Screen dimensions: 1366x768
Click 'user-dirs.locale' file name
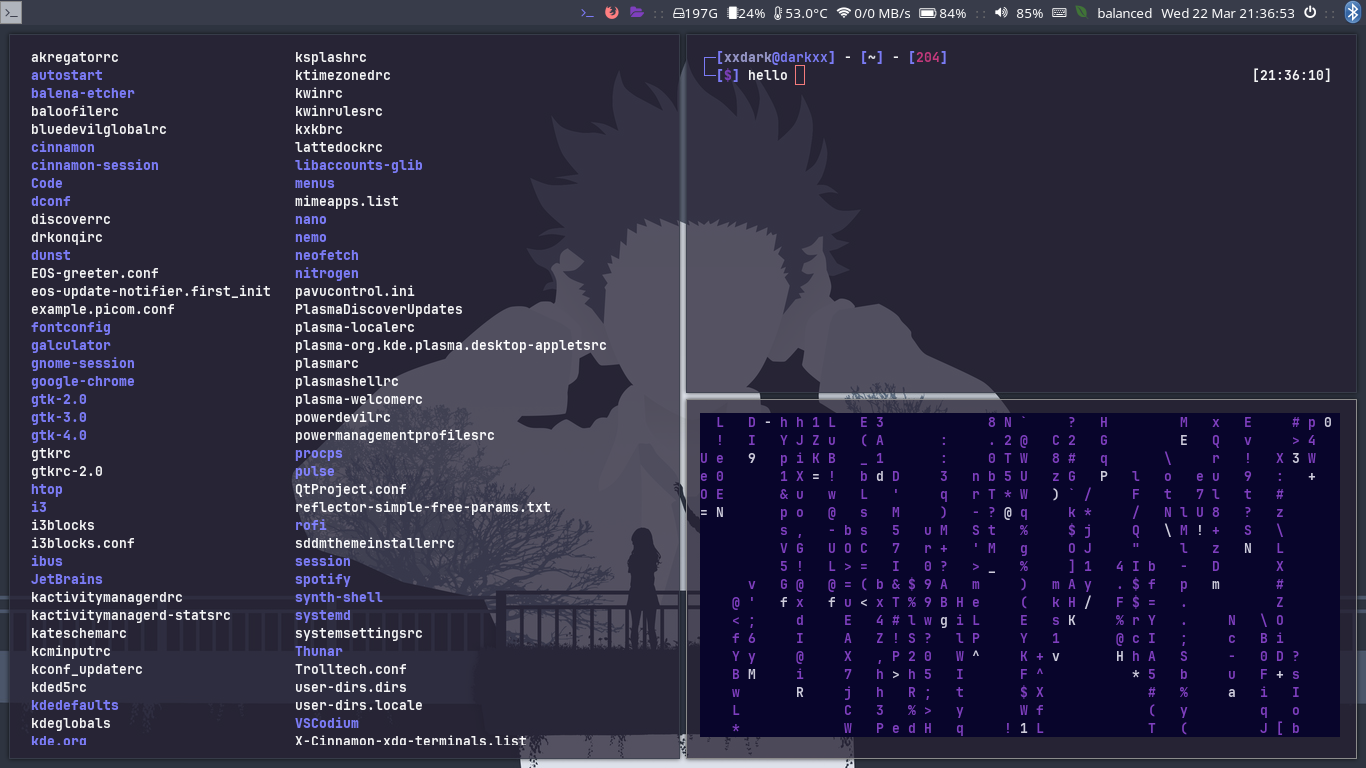pyautogui.click(x=359, y=705)
